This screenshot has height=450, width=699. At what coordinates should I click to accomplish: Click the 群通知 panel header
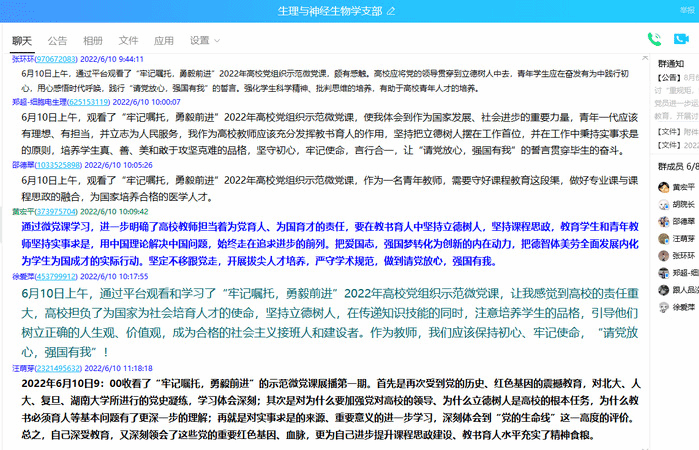pos(671,62)
